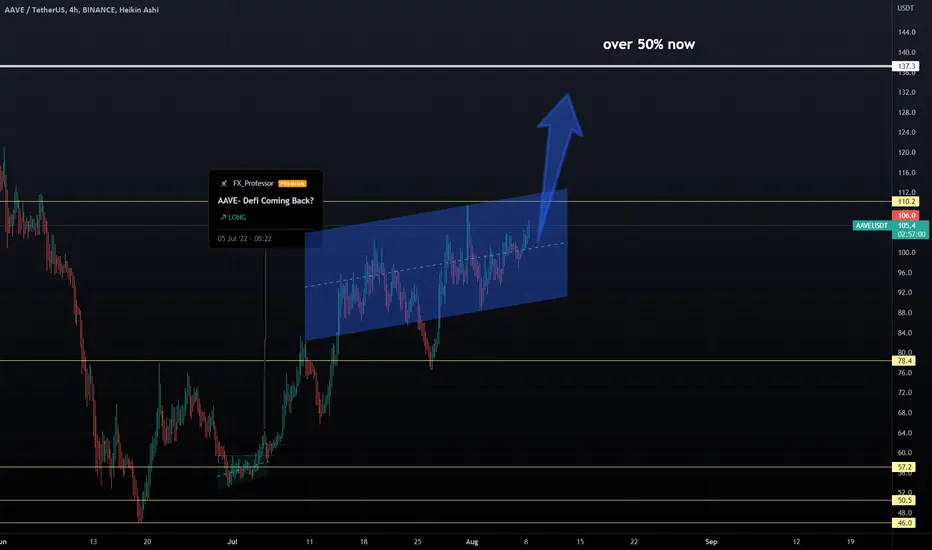Image resolution: width=932 pixels, height=550 pixels.
Task: Click the yellow 46.0 price label
Action: point(905,523)
